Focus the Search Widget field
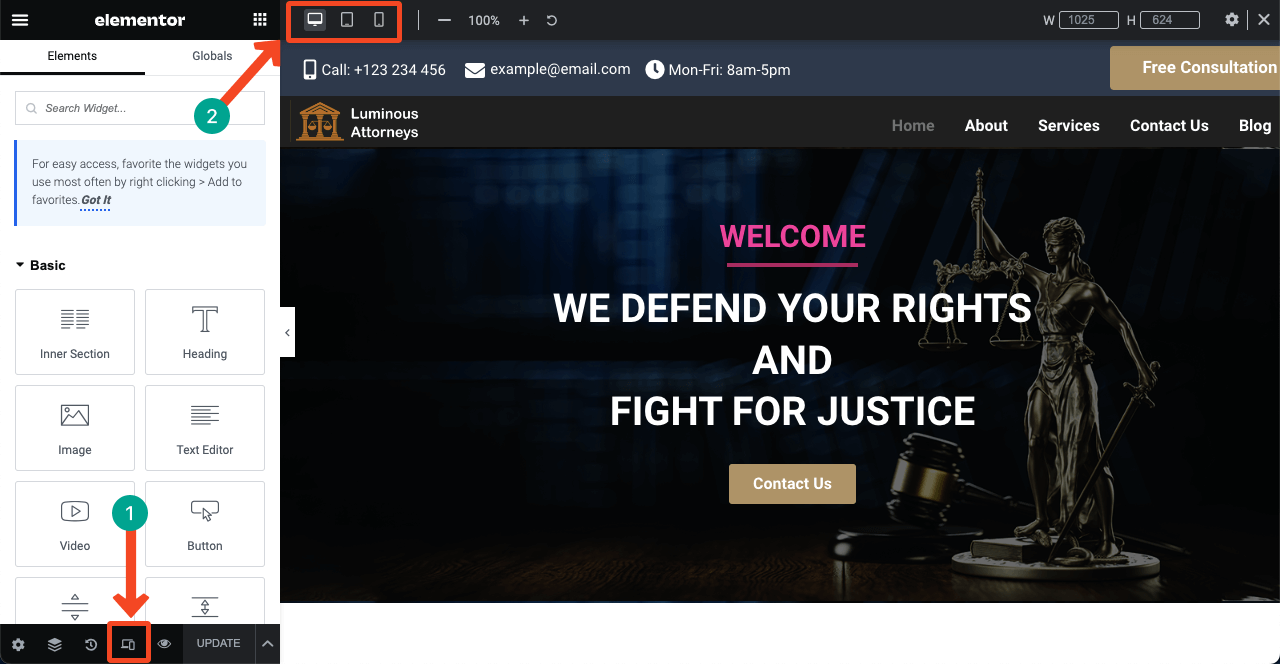Screen dimensions: 1280x664 (x=140, y=108)
